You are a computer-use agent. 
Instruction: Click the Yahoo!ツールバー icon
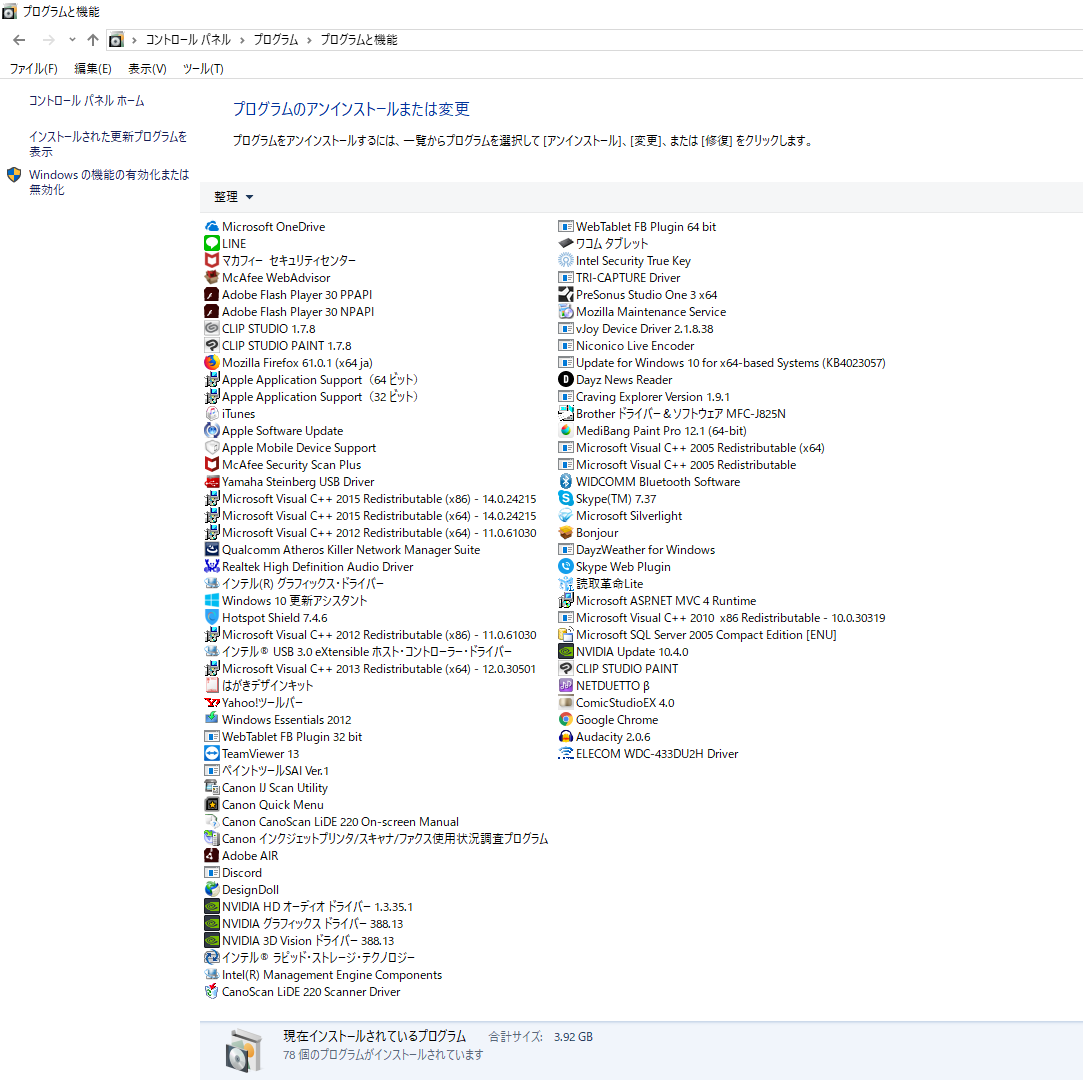[x=212, y=703]
